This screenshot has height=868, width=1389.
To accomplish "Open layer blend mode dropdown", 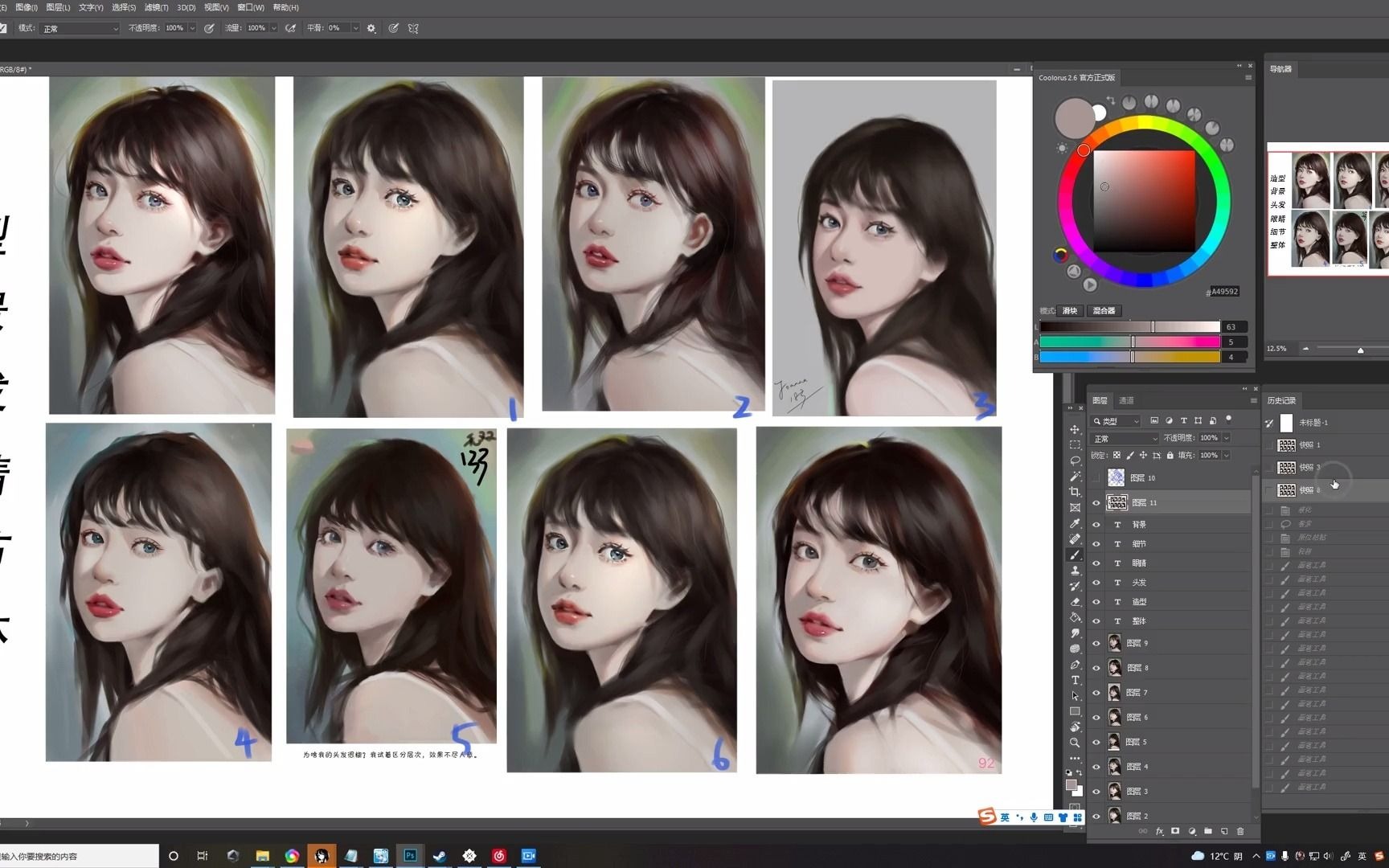I will [1125, 438].
